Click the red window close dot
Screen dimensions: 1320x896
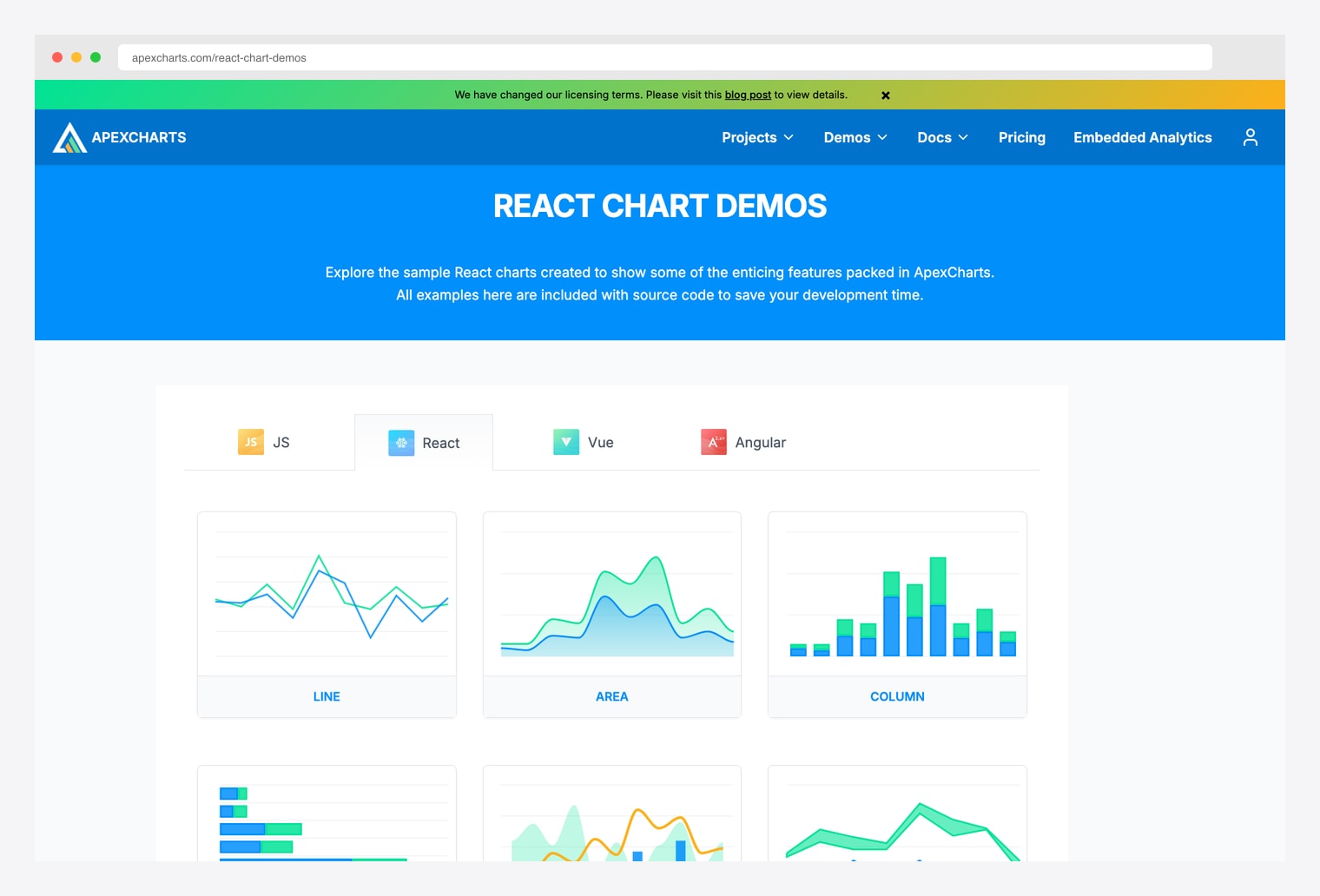point(57,57)
